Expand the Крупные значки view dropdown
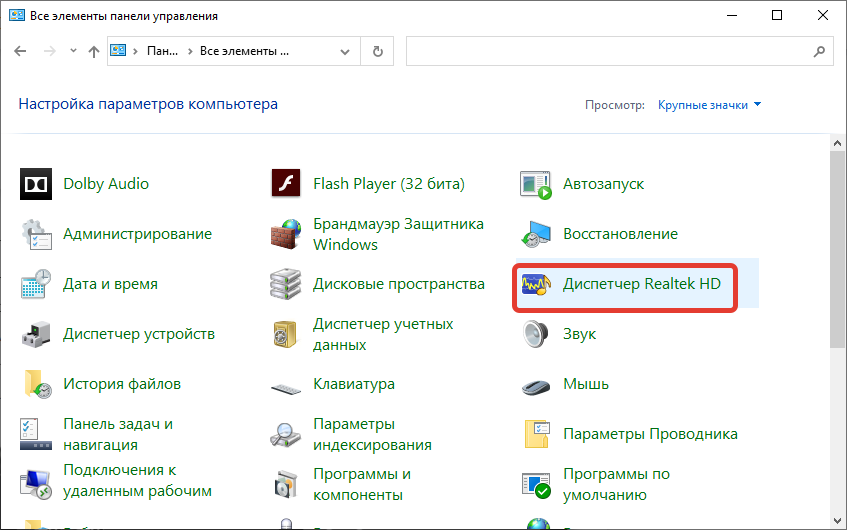The height and width of the screenshot is (530, 847). 709,105
